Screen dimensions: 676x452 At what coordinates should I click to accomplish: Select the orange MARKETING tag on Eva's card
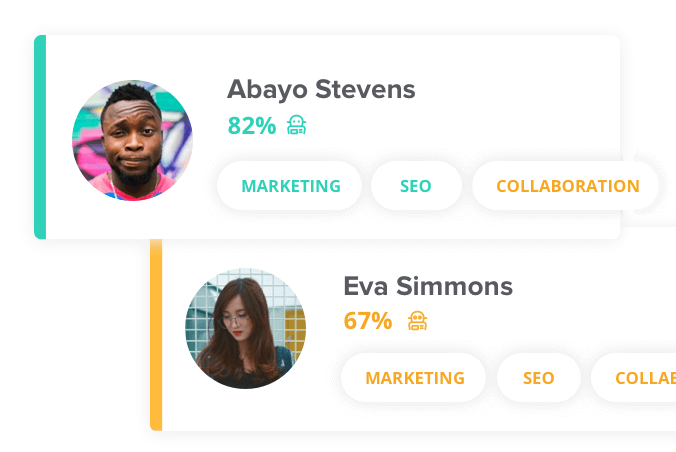tap(414, 378)
